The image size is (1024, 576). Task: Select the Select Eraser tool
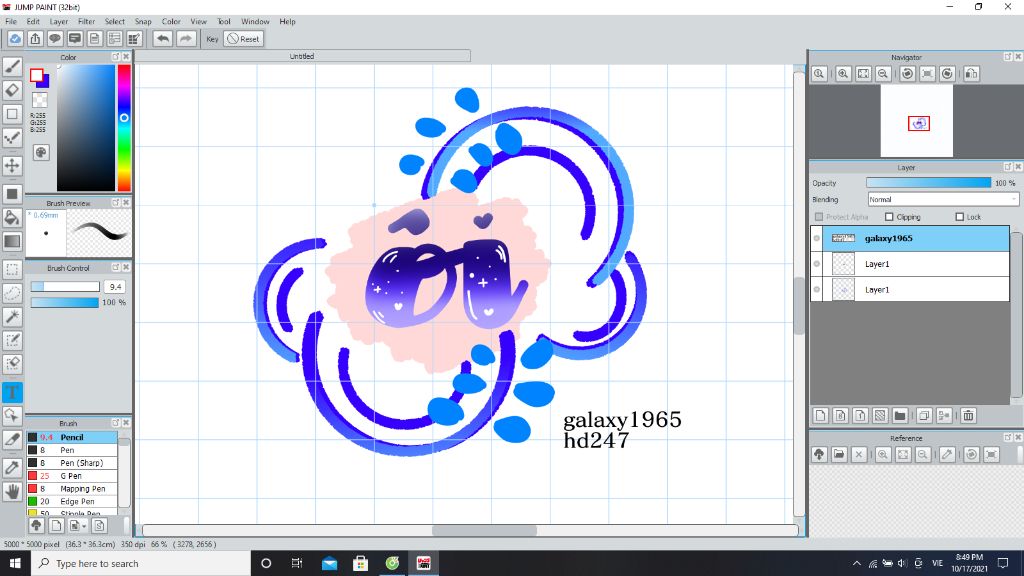pyautogui.click(x=12, y=364)
